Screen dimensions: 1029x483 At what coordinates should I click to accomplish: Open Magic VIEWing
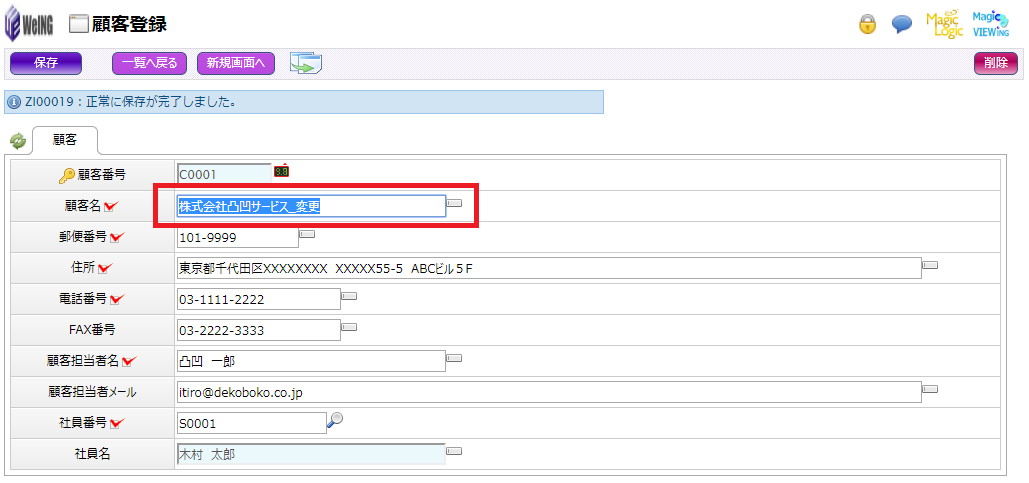pyautogui.click(x=990, y=24)
